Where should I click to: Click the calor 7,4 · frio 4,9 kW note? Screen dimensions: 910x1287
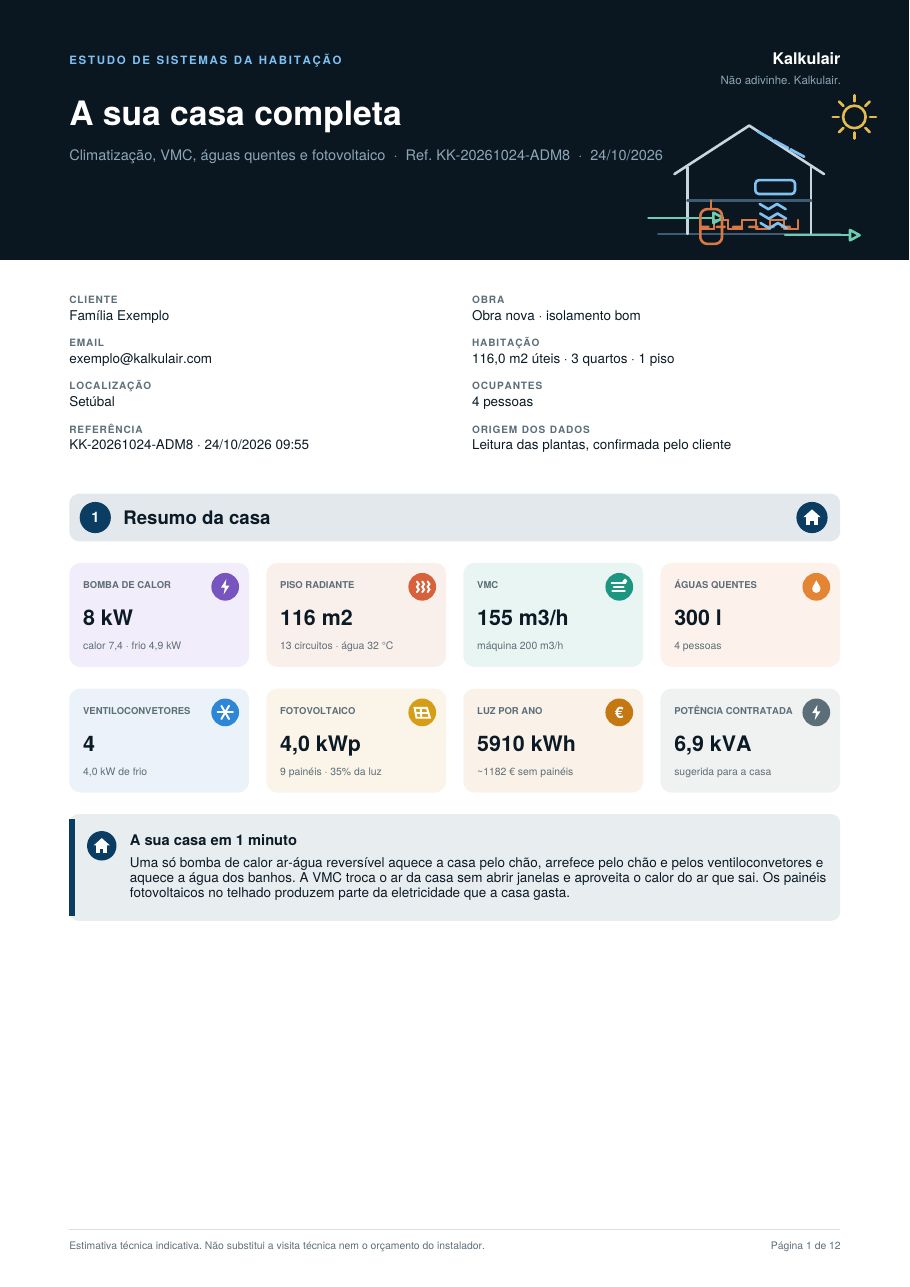click(x=132, y=645)
